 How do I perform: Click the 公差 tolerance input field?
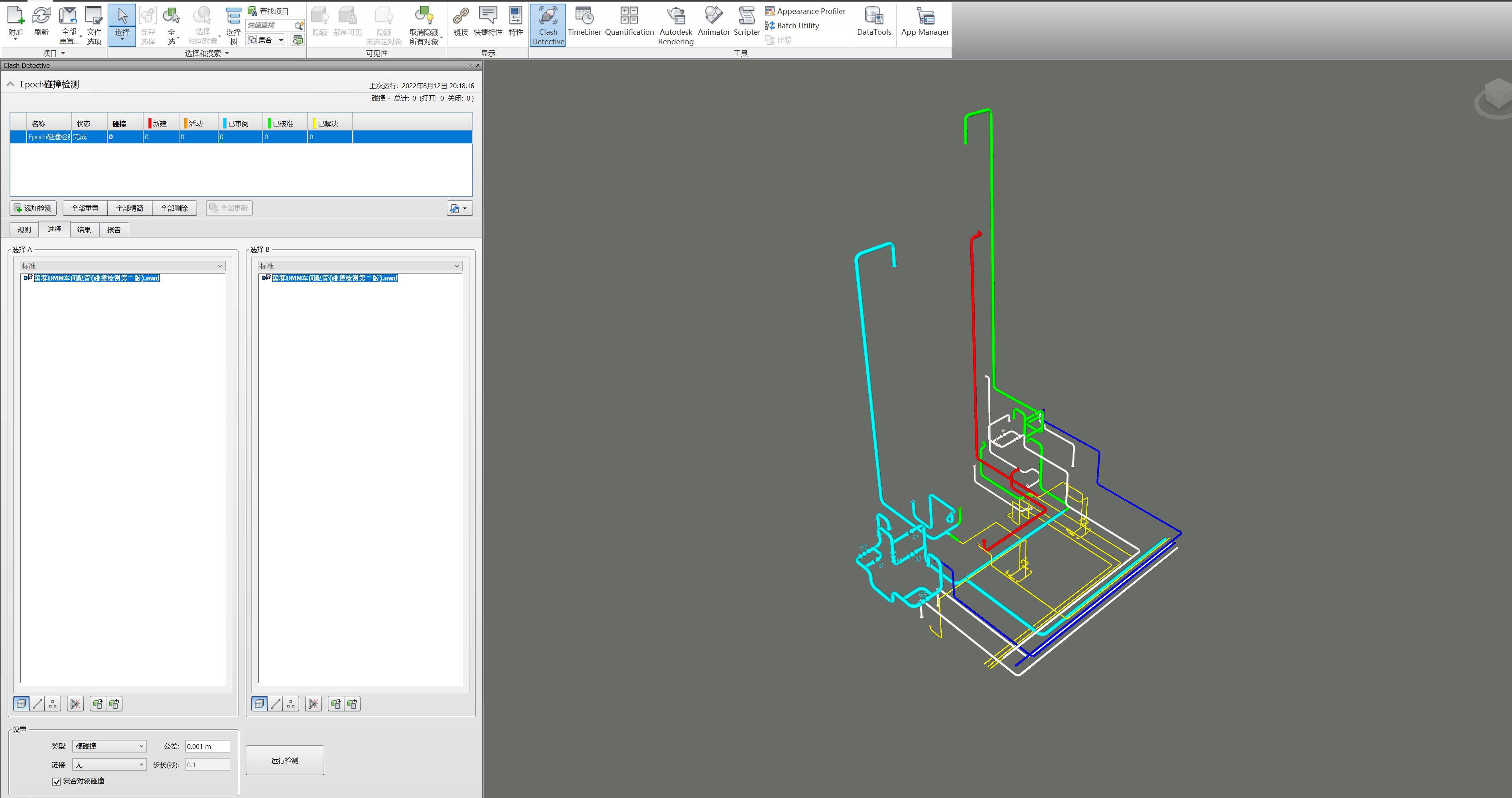(x=207, y=746)
